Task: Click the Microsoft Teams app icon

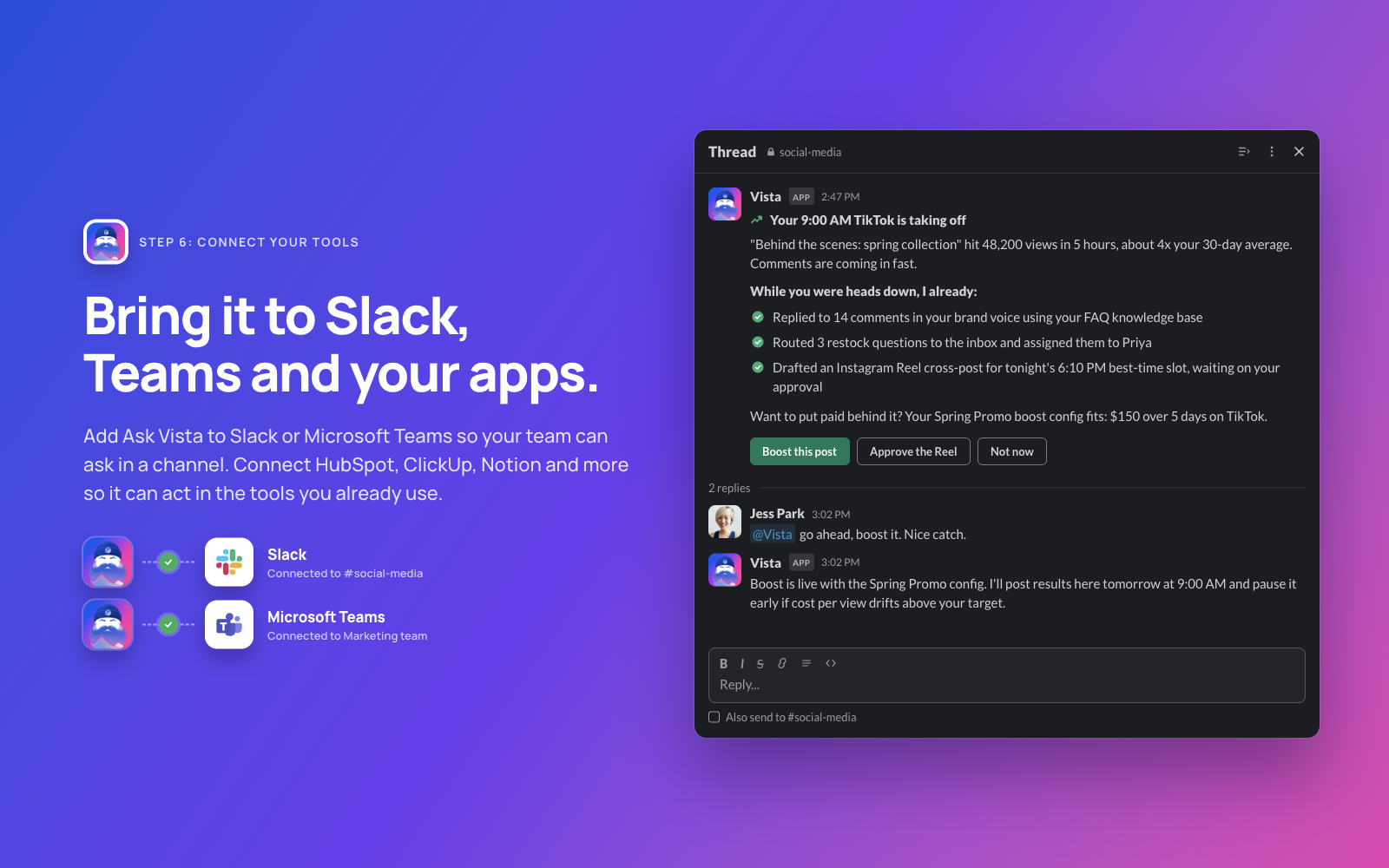Action: 229,625
